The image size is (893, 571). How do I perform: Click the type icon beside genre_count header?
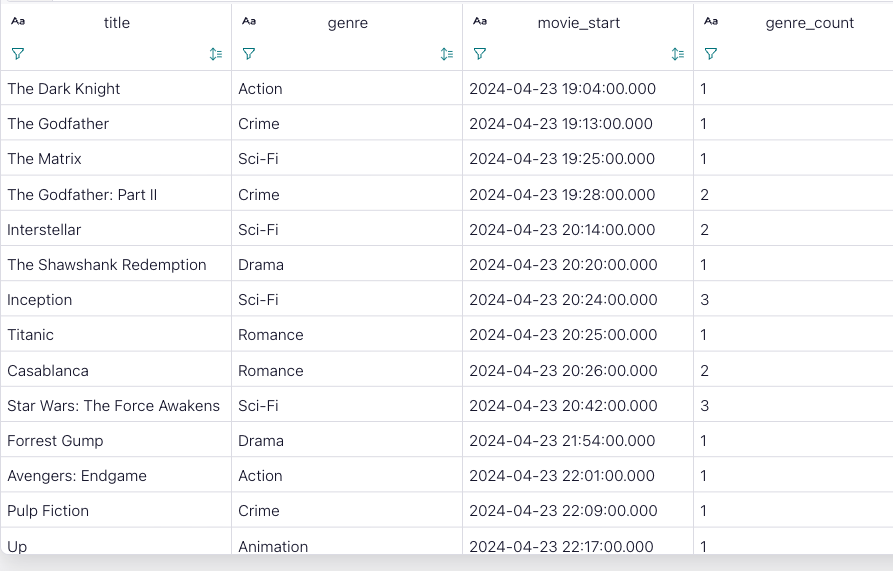(711, 21)
